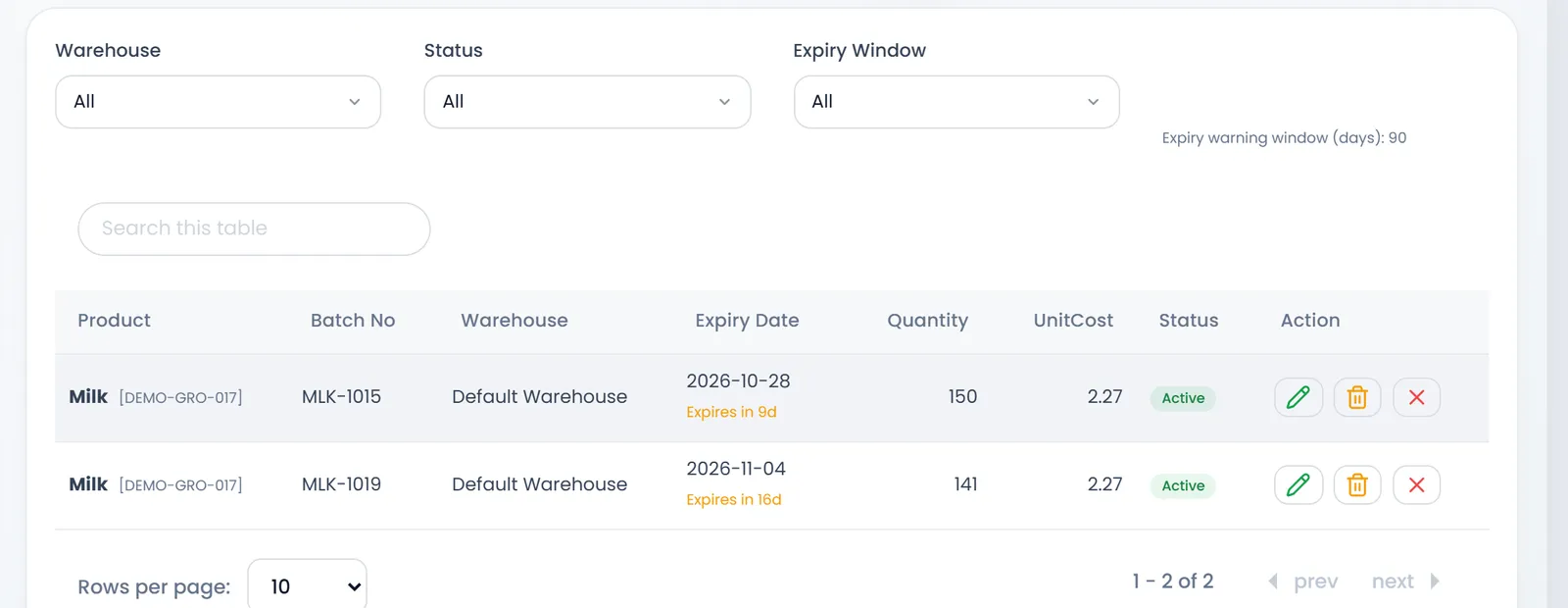Change Rows per page dropdown
Image resolution: width=1568 pixels, height=608 pixels.
(307, 586)
